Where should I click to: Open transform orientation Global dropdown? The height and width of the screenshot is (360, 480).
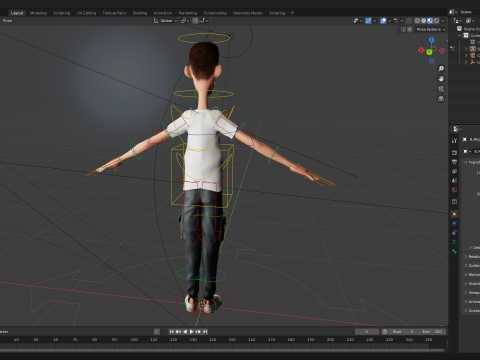tap(166, 21)
